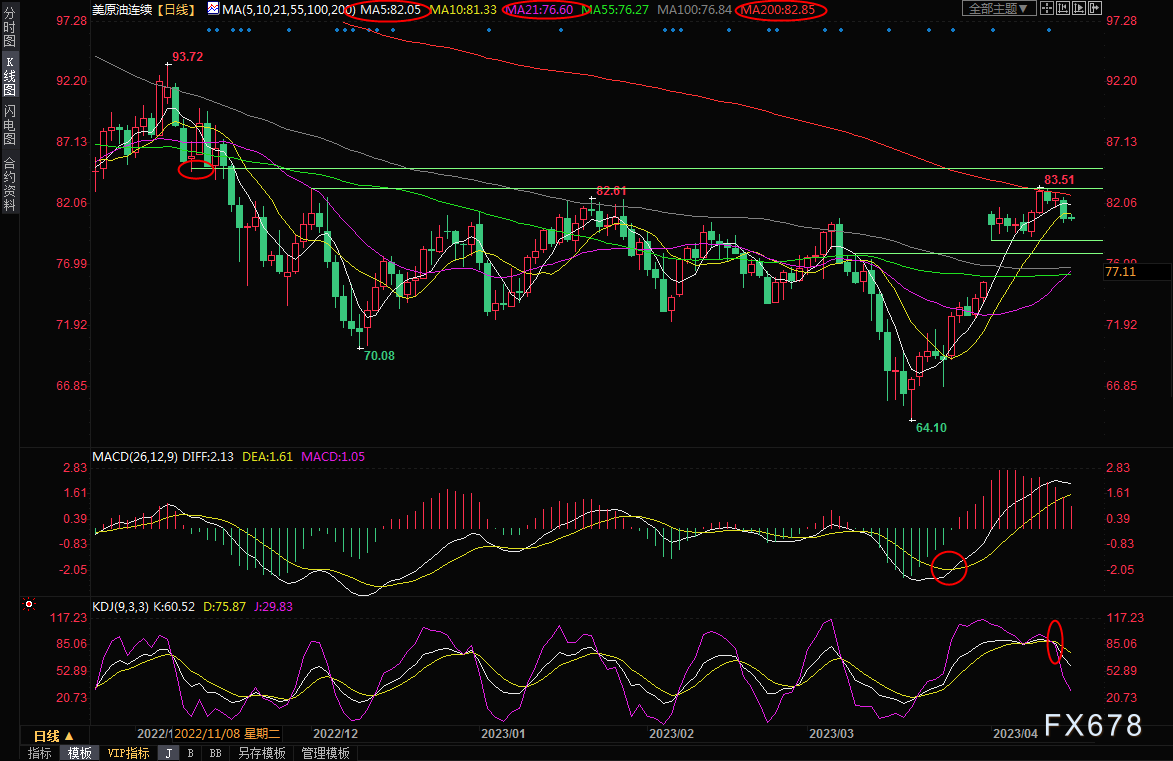The image size is (1173, 761).
Task: Select the B template button
Action: click(191, 753)
